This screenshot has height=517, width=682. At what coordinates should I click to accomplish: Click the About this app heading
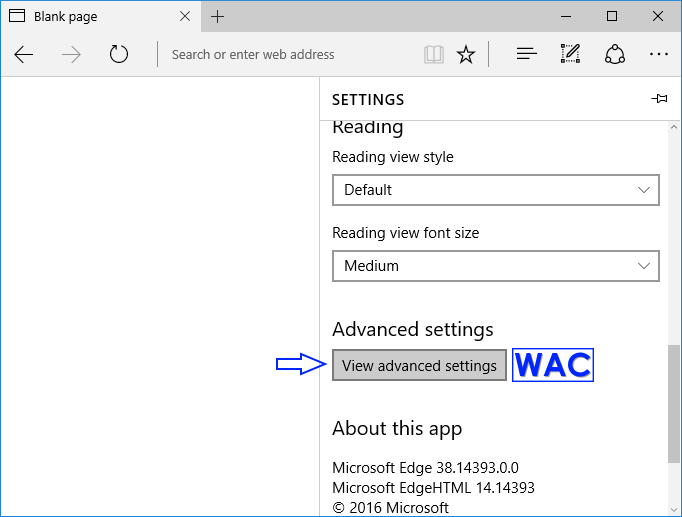(397, 428)
